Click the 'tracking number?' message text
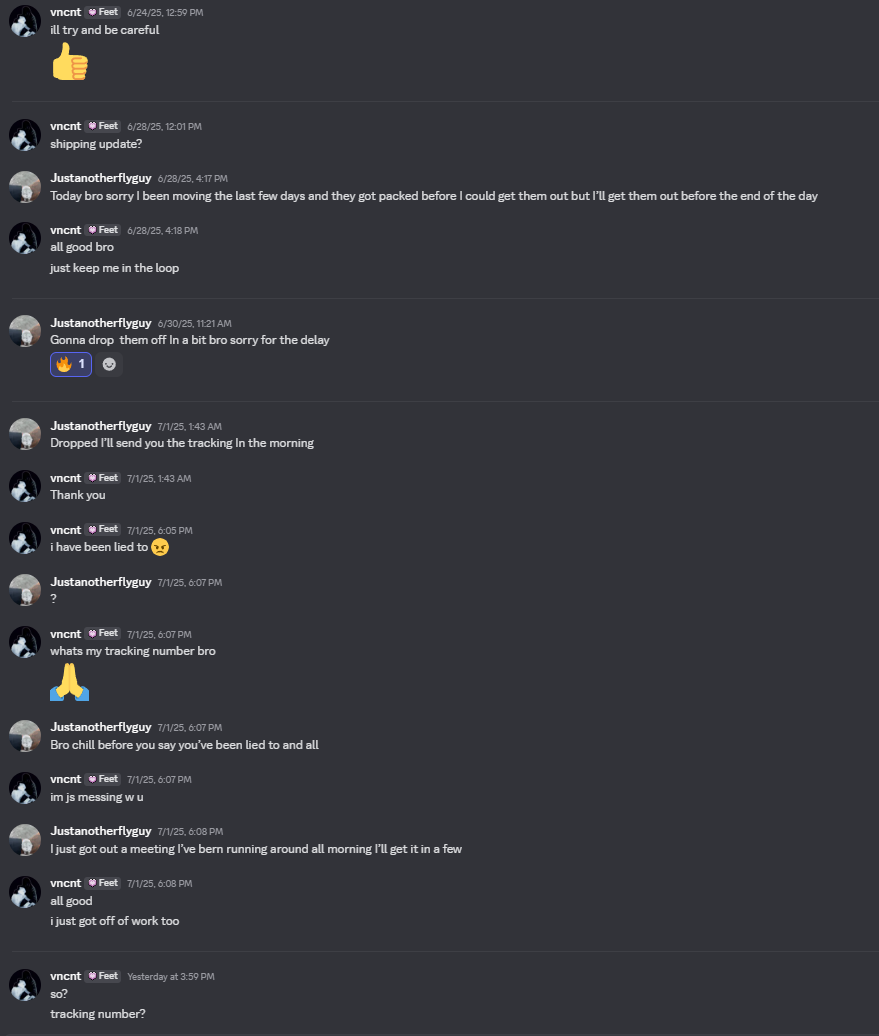 pyautogui.click(x=98, y=1014)
